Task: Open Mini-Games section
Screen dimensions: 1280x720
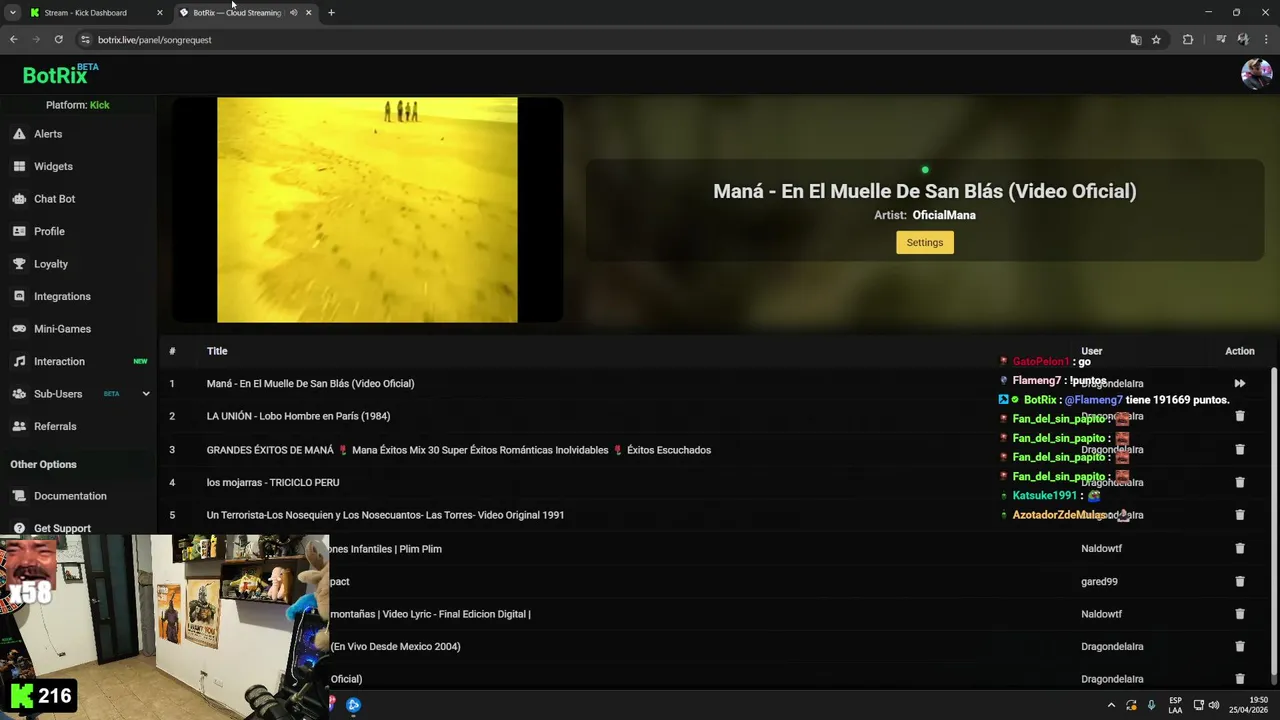Action: click(x=62, y=329)
